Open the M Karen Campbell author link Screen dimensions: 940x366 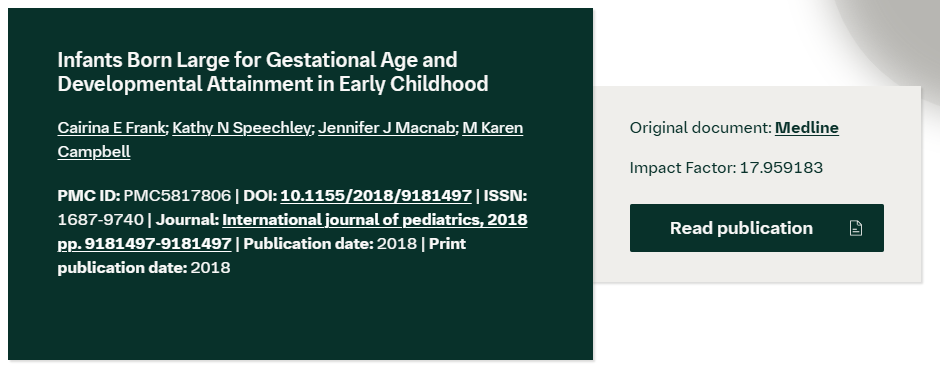[x=290, y=140]
